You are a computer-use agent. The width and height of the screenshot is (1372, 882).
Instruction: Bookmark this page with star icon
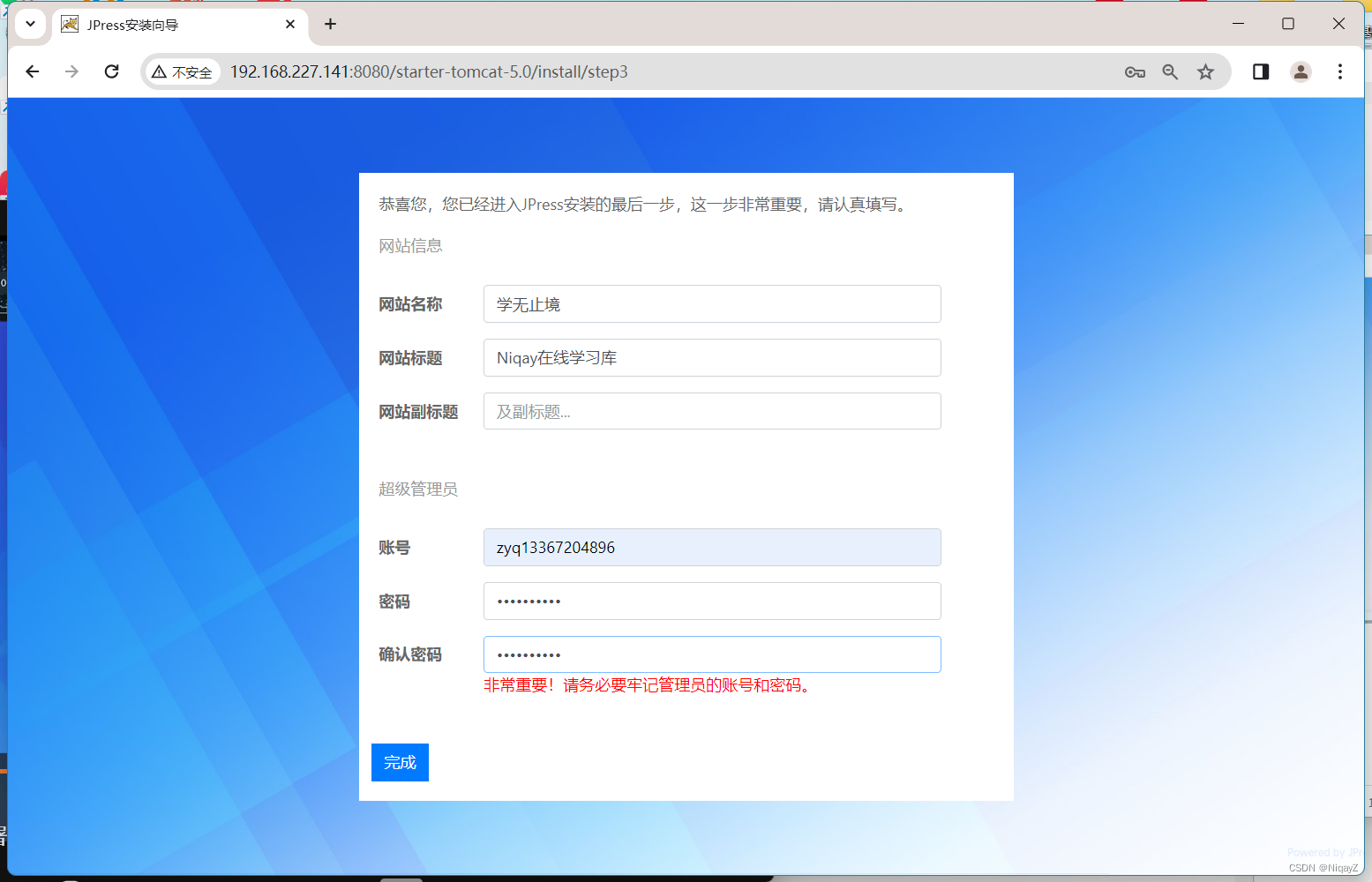click(x=1205, y=72)
